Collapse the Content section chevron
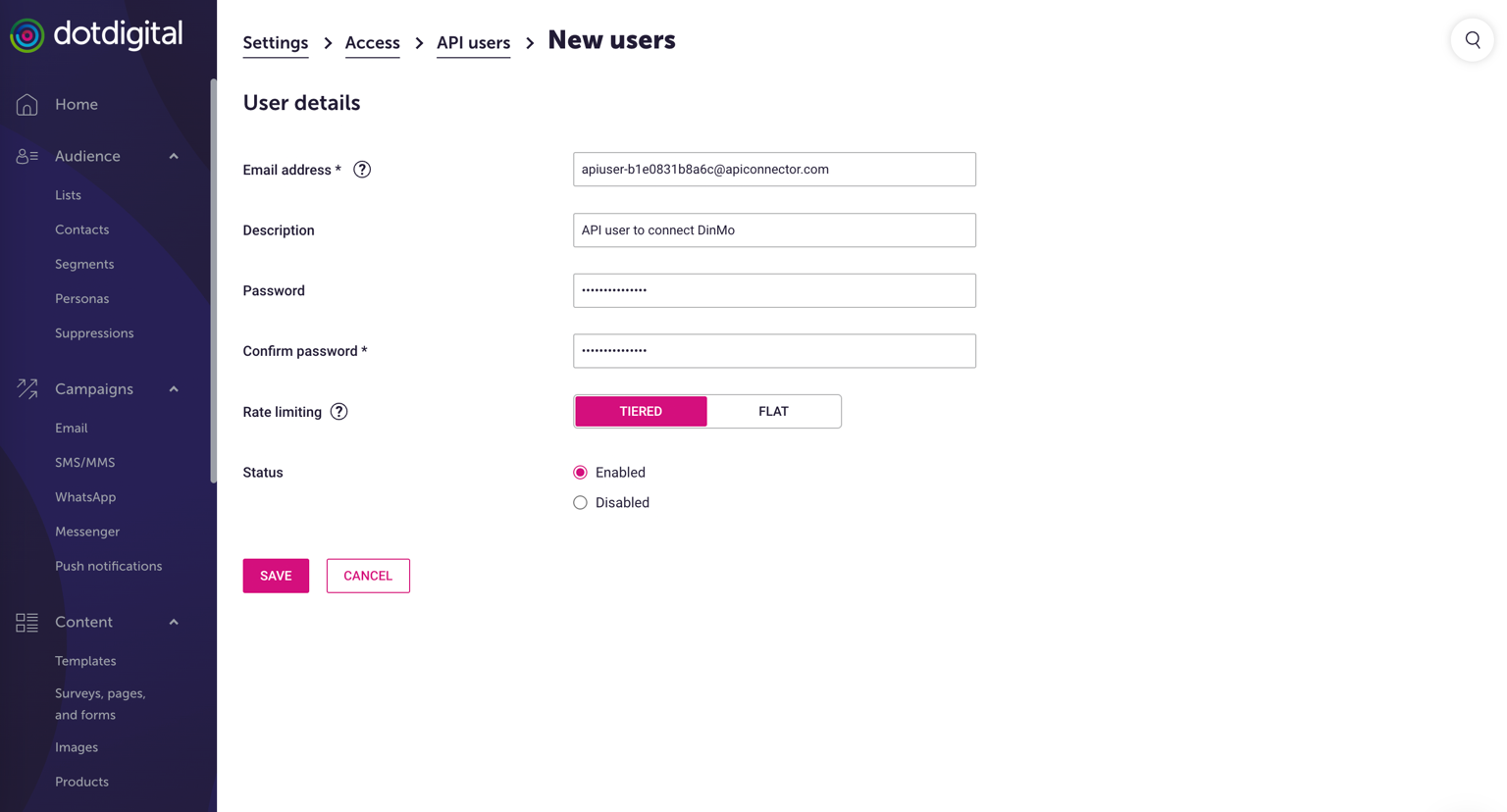 [x=174, y=622]
